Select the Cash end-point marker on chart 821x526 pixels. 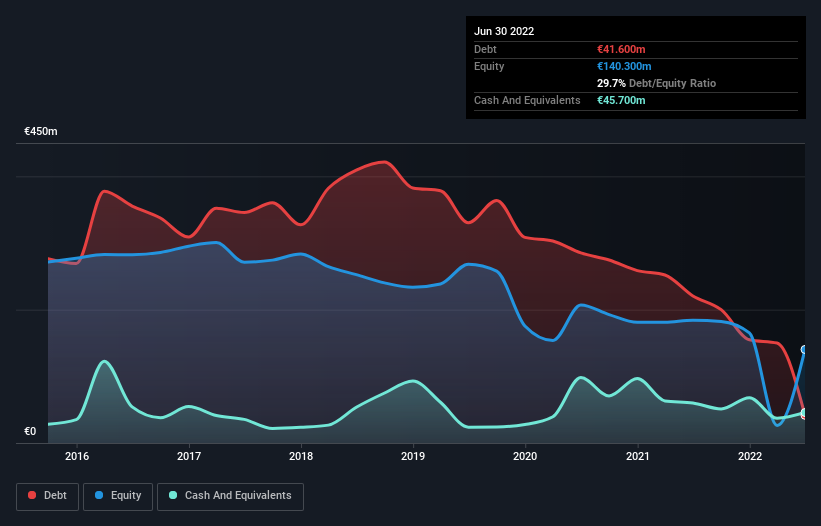pos(804,413)
